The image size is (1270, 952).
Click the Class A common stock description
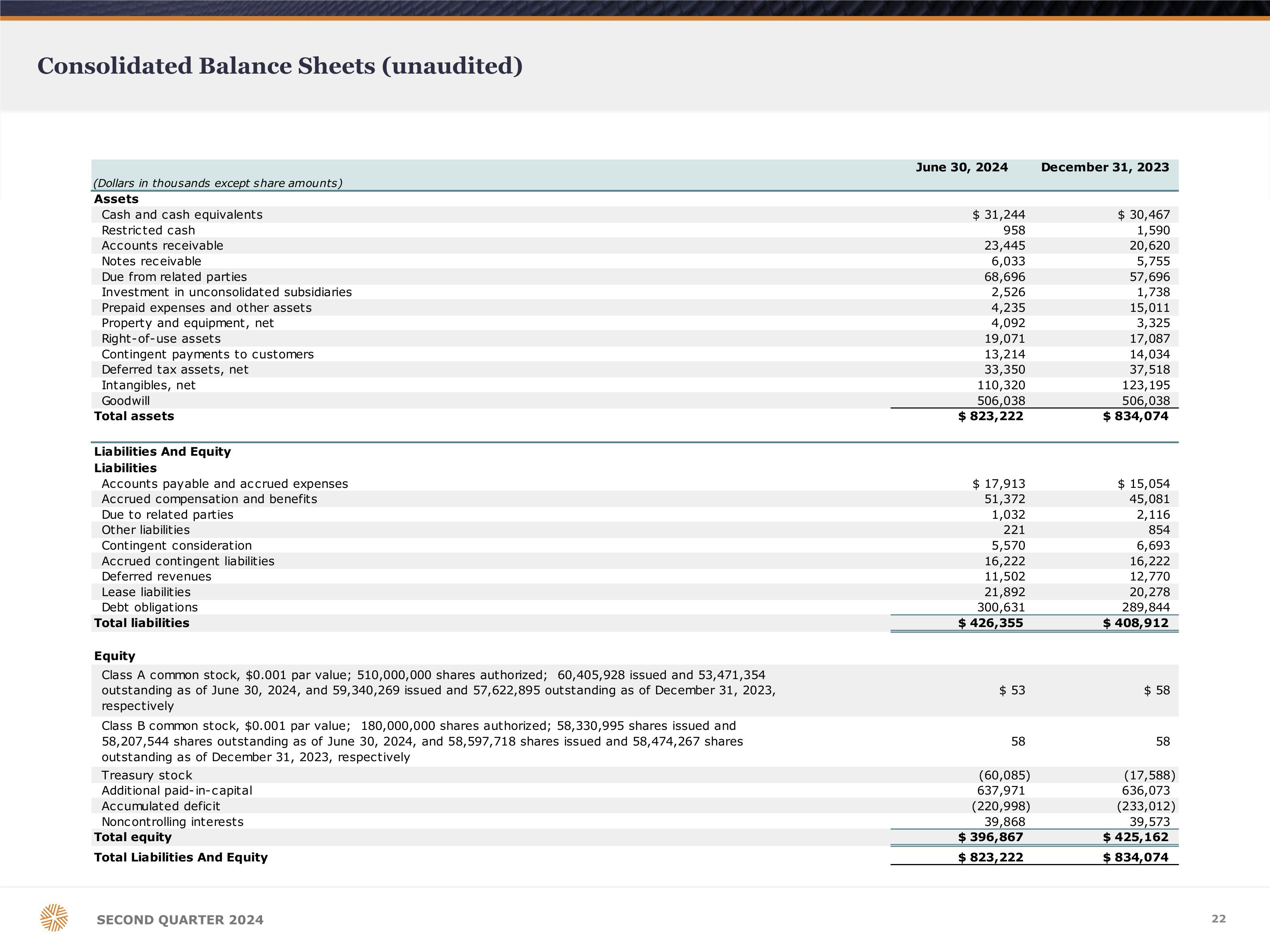(x=438, y=691)
